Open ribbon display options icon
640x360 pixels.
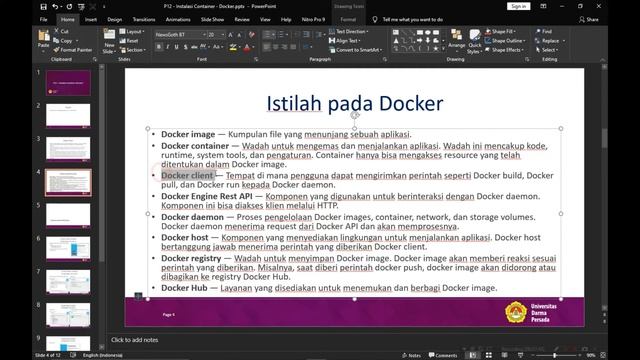coord(543,6)
